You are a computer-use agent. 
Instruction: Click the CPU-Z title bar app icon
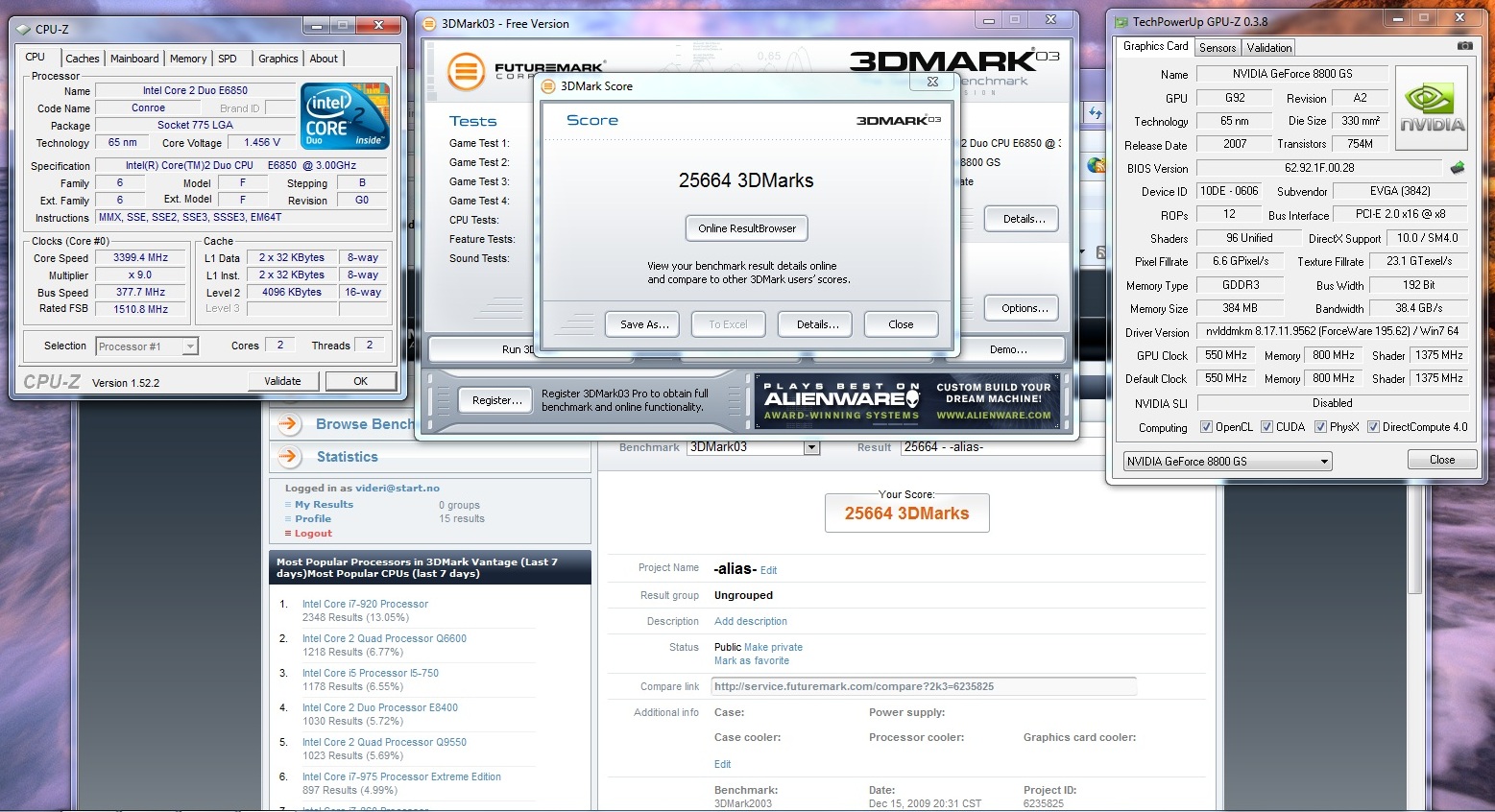tap(23, 29)
